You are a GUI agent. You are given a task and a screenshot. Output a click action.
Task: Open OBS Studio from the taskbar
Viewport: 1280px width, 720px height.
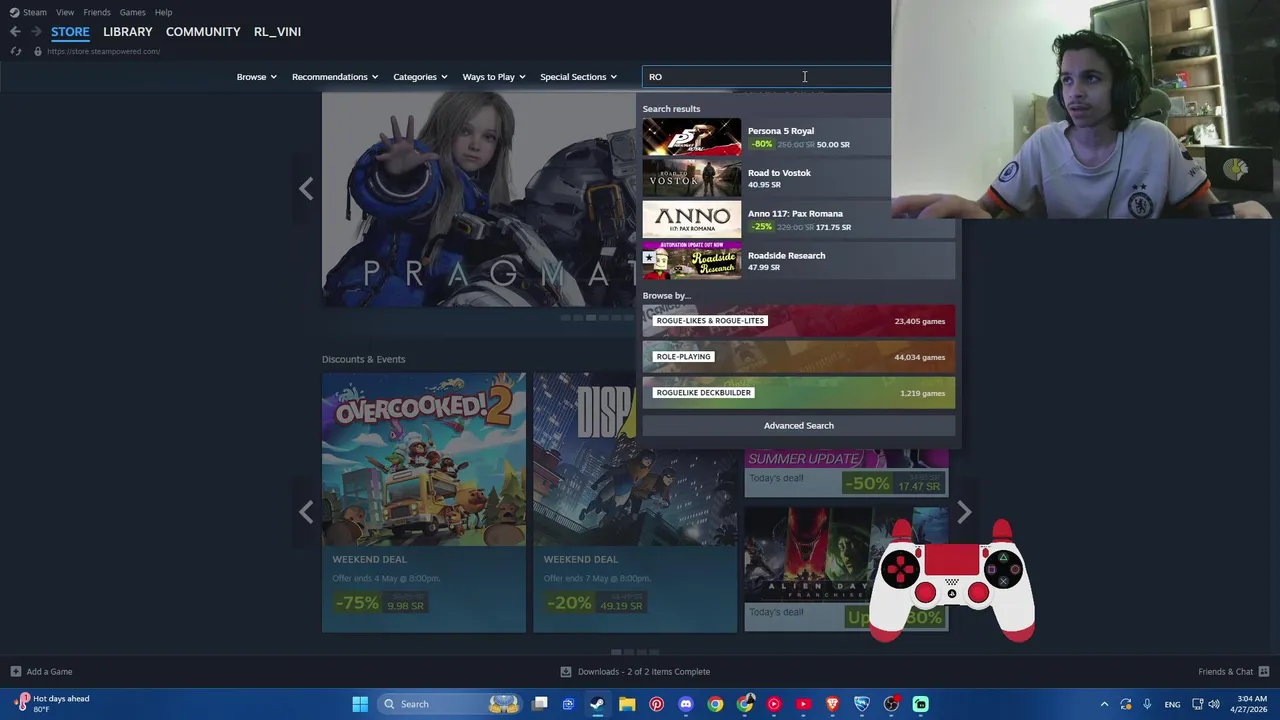click(891, 704)
